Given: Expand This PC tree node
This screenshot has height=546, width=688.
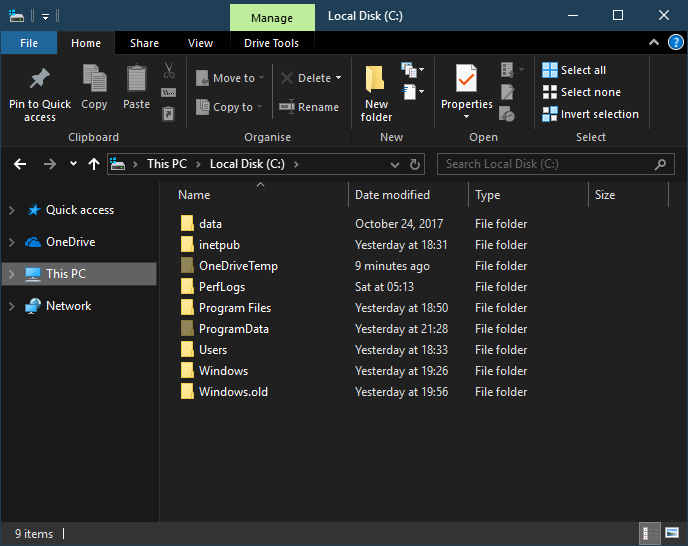Looking at the screenshot, I should coord(12,274).
